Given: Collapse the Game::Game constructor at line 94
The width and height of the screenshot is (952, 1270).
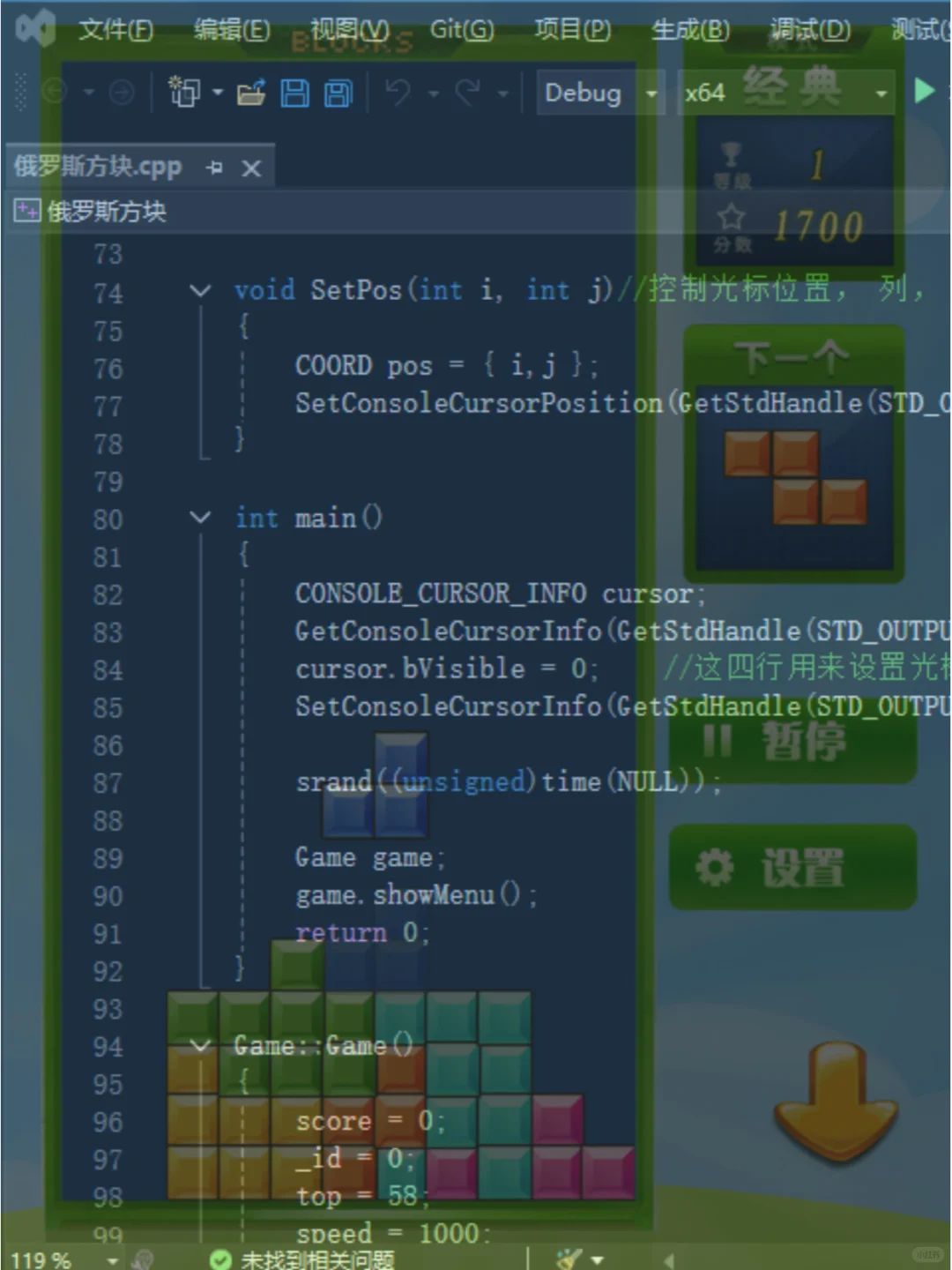Looking at the screenshot, I should (200, 1046).
